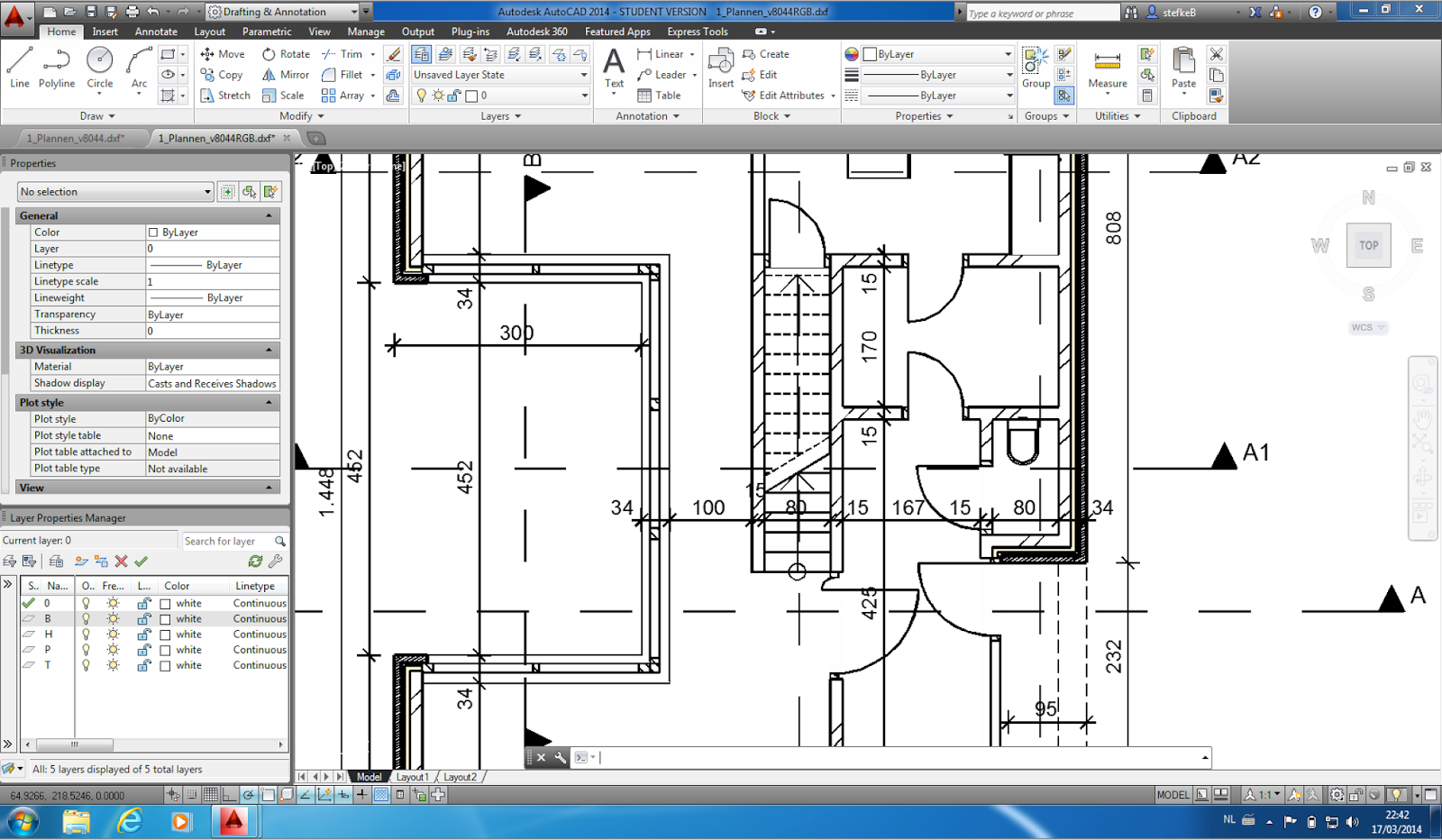Start the Rotate command
The image size is (1442, 840).
(x=286, y=53)
